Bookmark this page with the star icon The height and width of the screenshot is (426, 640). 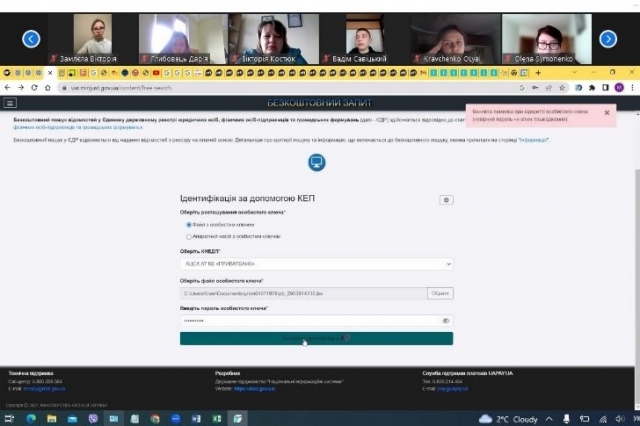(562, 88)
